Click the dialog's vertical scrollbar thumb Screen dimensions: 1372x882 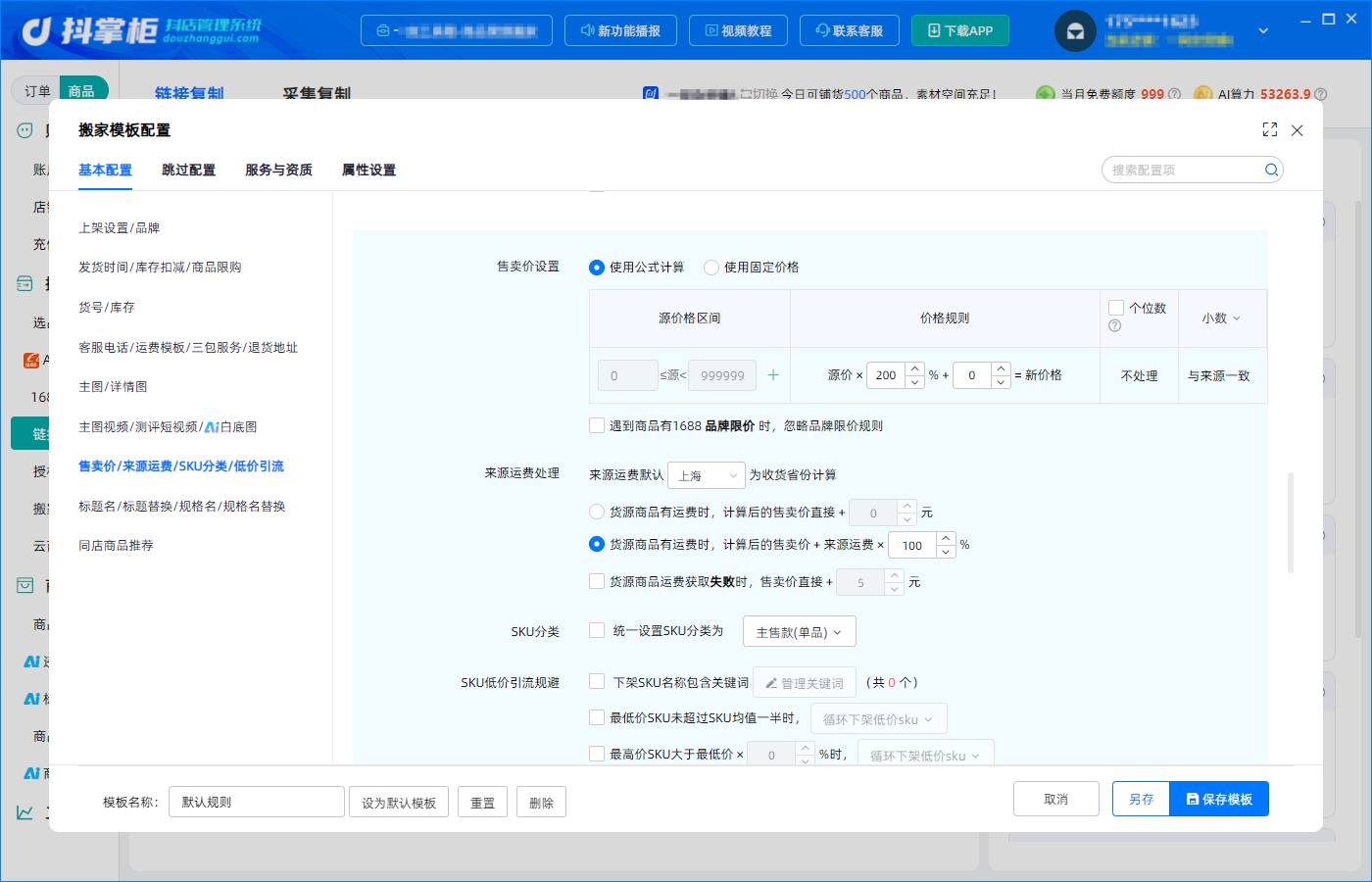(x=1291, y=522)
